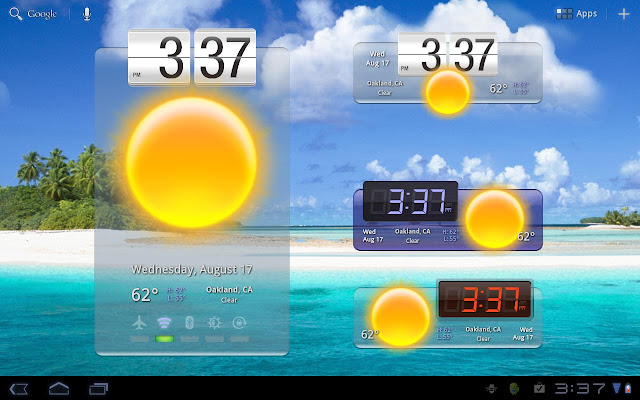
Task: Toggle auto-rotate lock in the large widget
Action: [239, 323]
